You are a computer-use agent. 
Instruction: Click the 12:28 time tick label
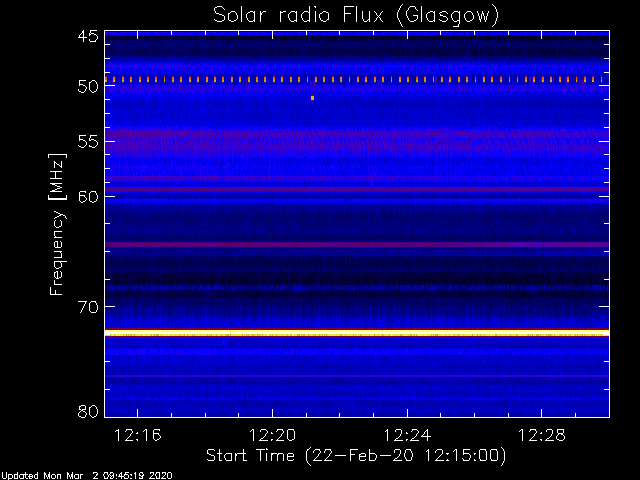pyautogui.click(x=542, y=435)
